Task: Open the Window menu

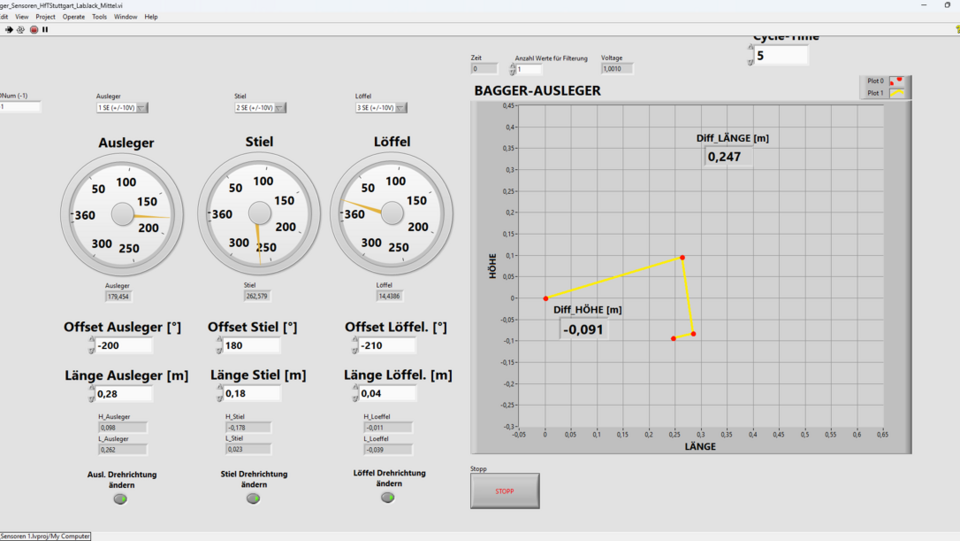Action: coord(126,17)
